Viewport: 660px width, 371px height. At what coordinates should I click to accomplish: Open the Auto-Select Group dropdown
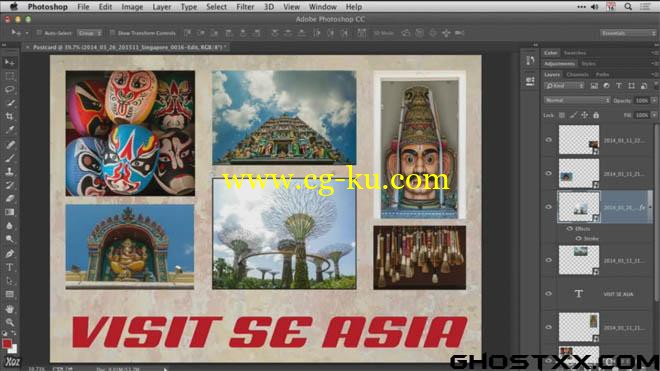coord(90,33)
